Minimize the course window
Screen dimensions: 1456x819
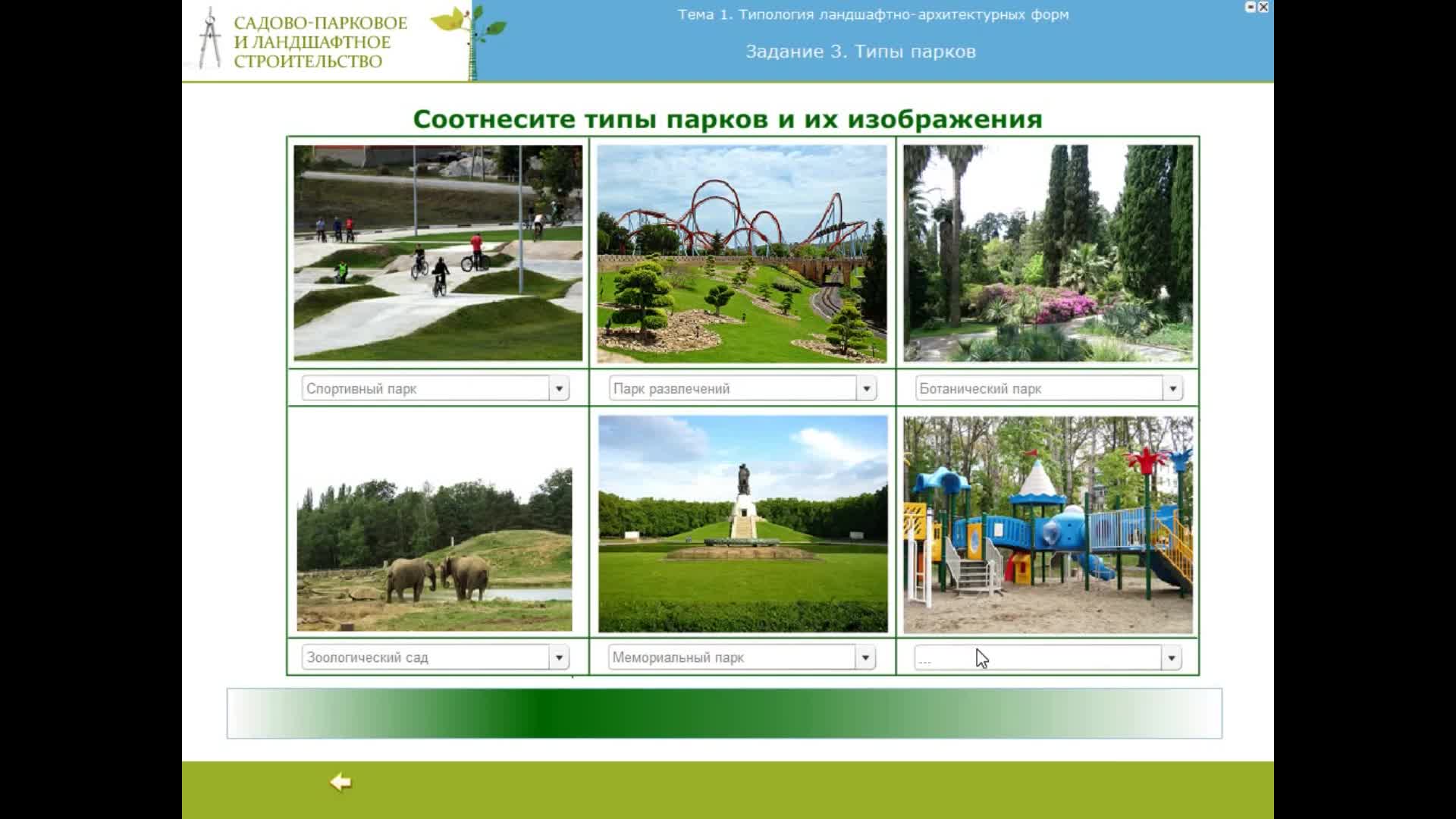(1250, 7)
